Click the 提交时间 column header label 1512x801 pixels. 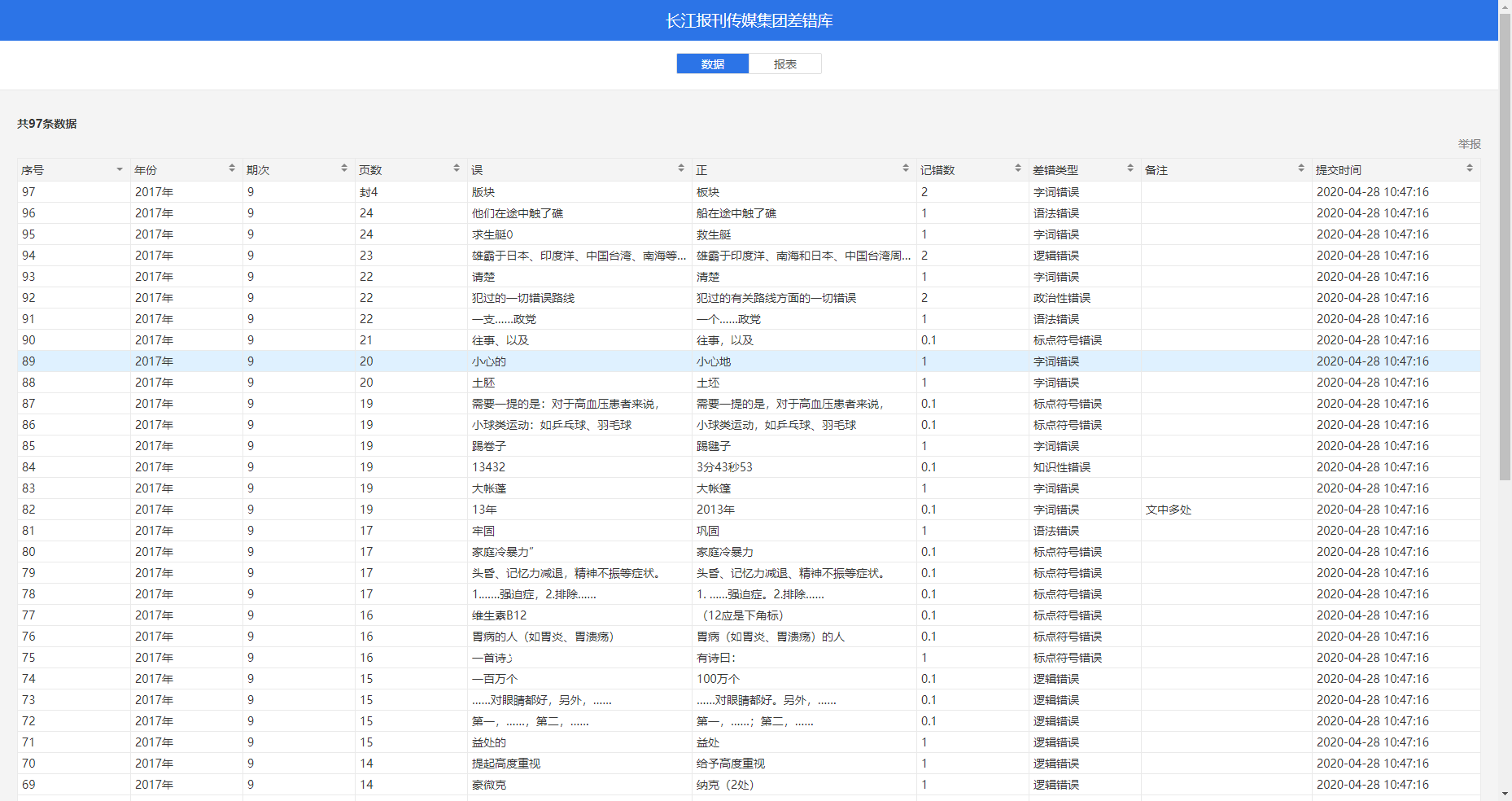tap(1339, 170)
